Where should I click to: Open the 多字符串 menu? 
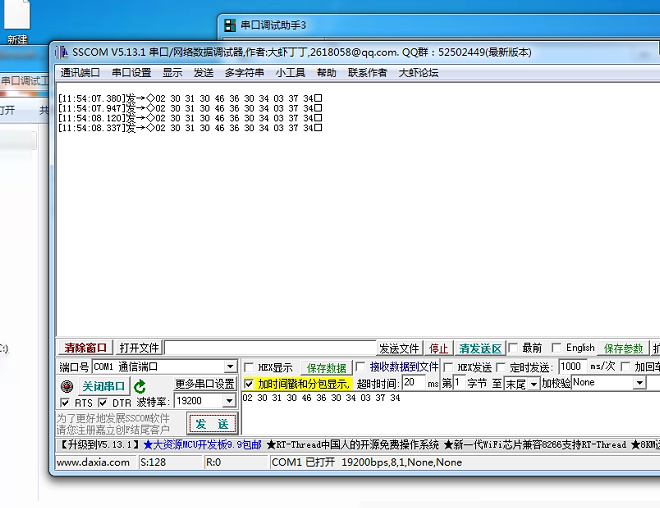pos(244,72)
